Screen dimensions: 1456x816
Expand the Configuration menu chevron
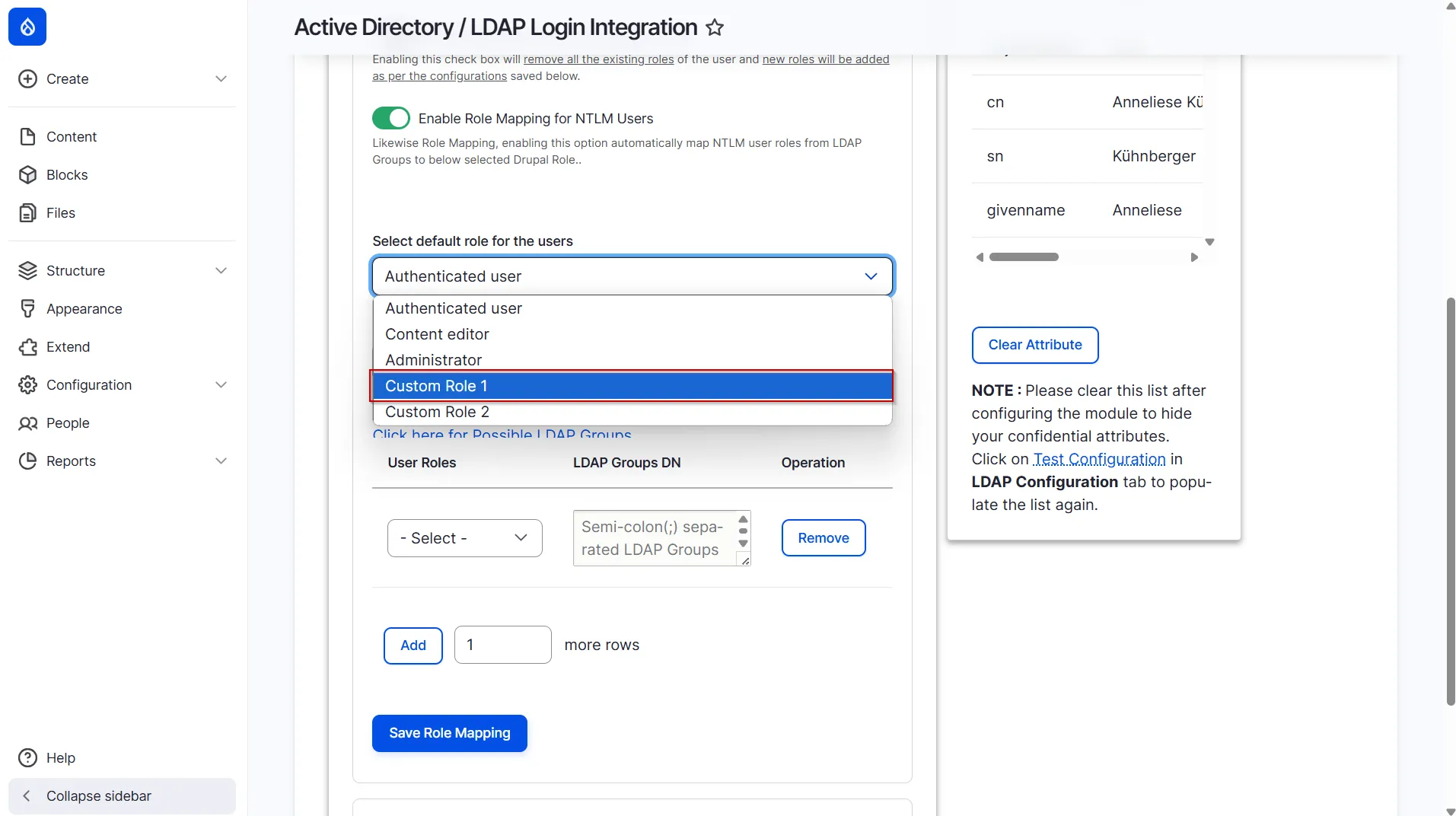point(221,385)
